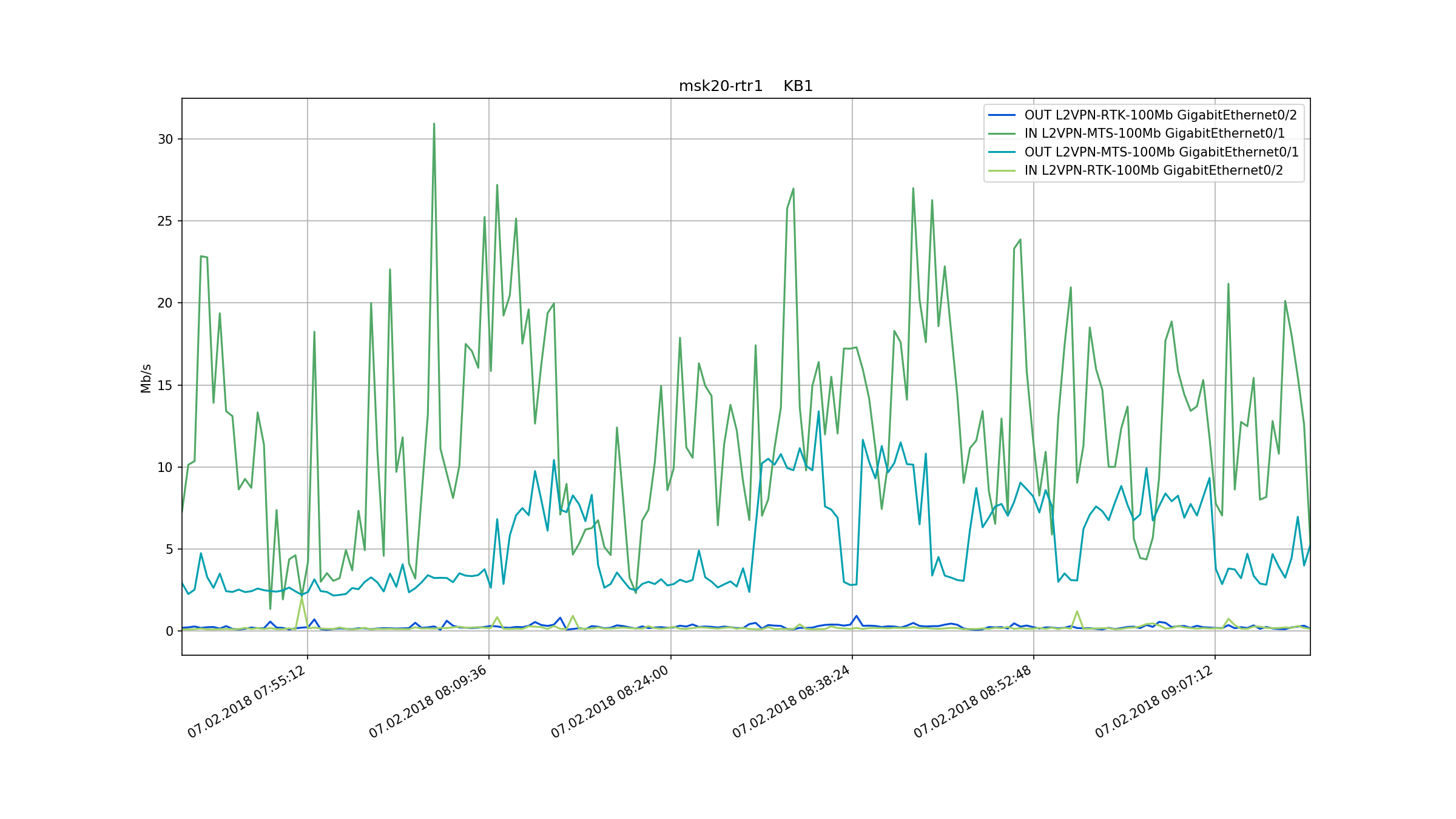
Task: Click the 07.02.2018 08:38:24 x-axis tick label
Action: pos(790,702)
